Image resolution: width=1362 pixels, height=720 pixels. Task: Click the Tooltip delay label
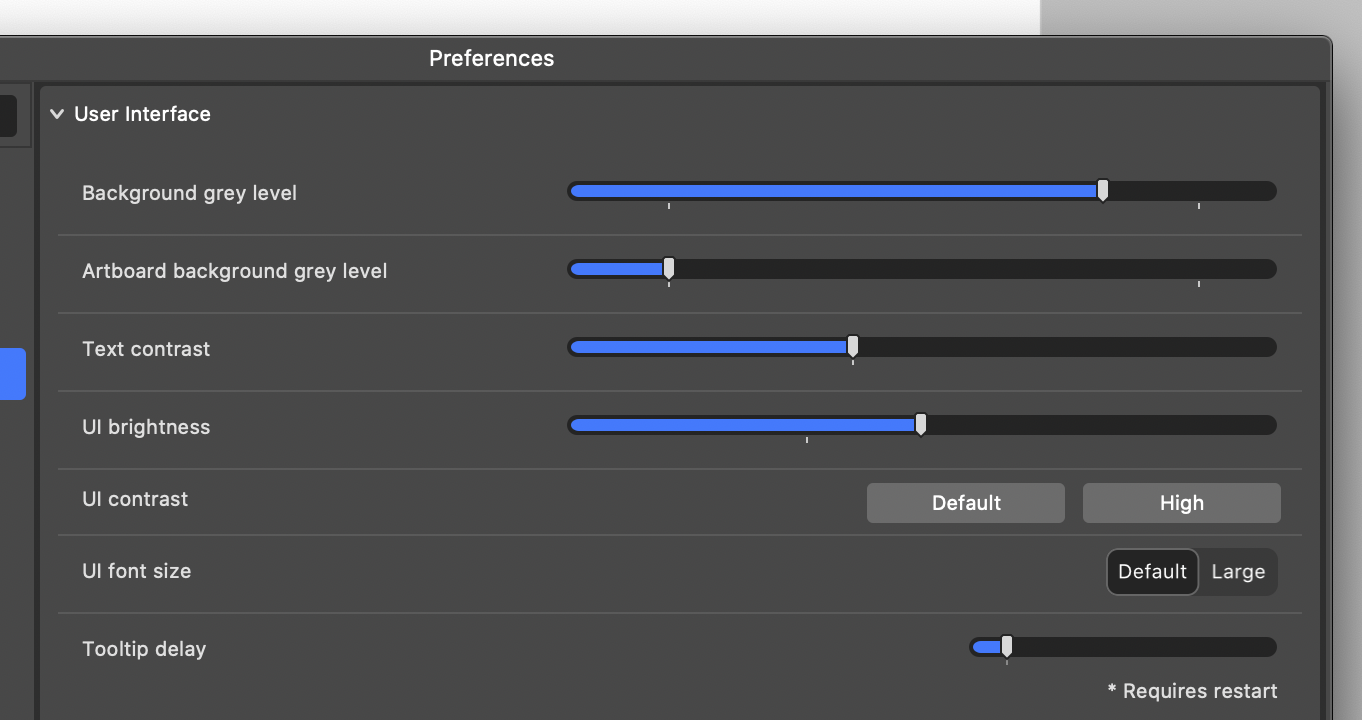[x=144, y=649]
